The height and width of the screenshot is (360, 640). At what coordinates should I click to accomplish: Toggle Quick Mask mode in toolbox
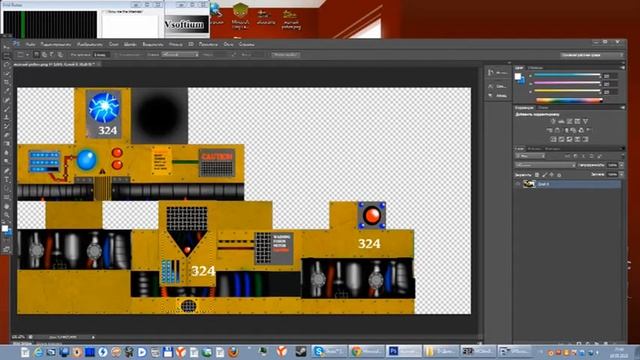pyautogui.click(x=7, y=241)
